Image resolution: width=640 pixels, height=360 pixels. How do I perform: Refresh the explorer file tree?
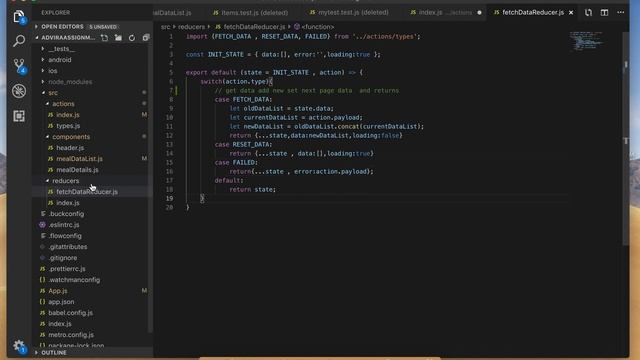coord(132,38)
